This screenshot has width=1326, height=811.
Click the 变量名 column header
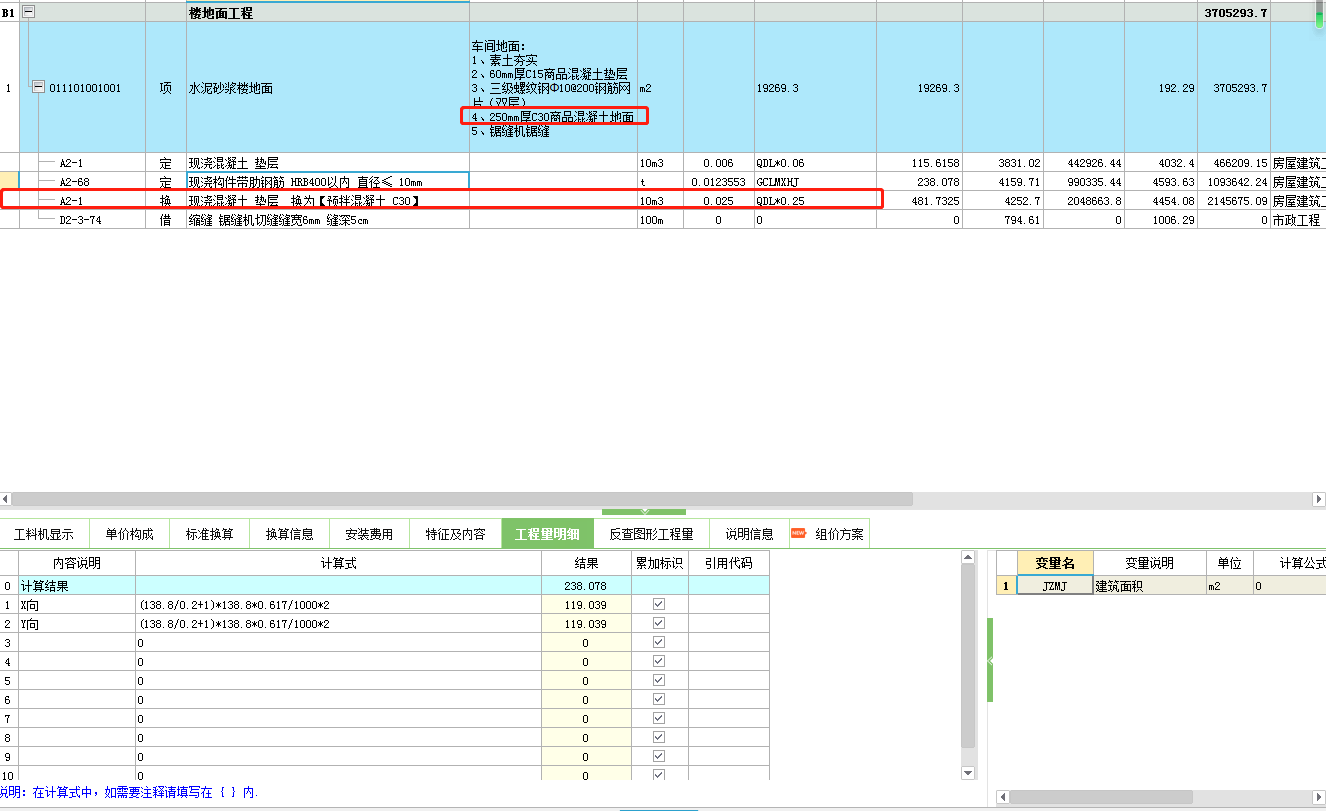(1055, 563)
